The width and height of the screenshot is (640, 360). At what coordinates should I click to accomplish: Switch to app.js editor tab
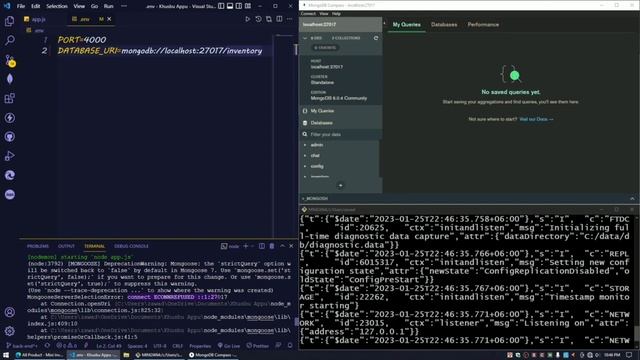(x=39, y=19)
